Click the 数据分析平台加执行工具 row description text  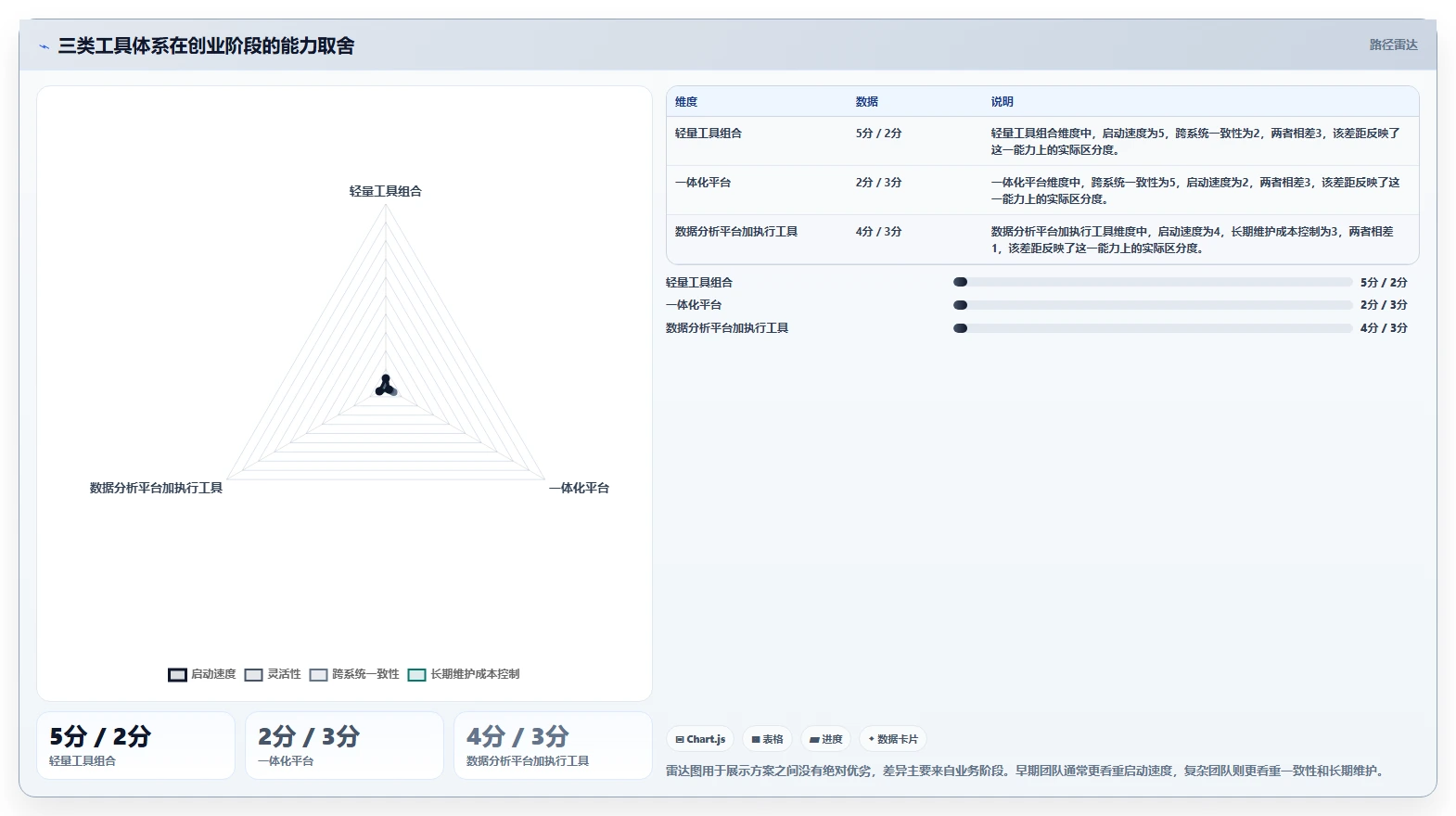point(1193,240)
